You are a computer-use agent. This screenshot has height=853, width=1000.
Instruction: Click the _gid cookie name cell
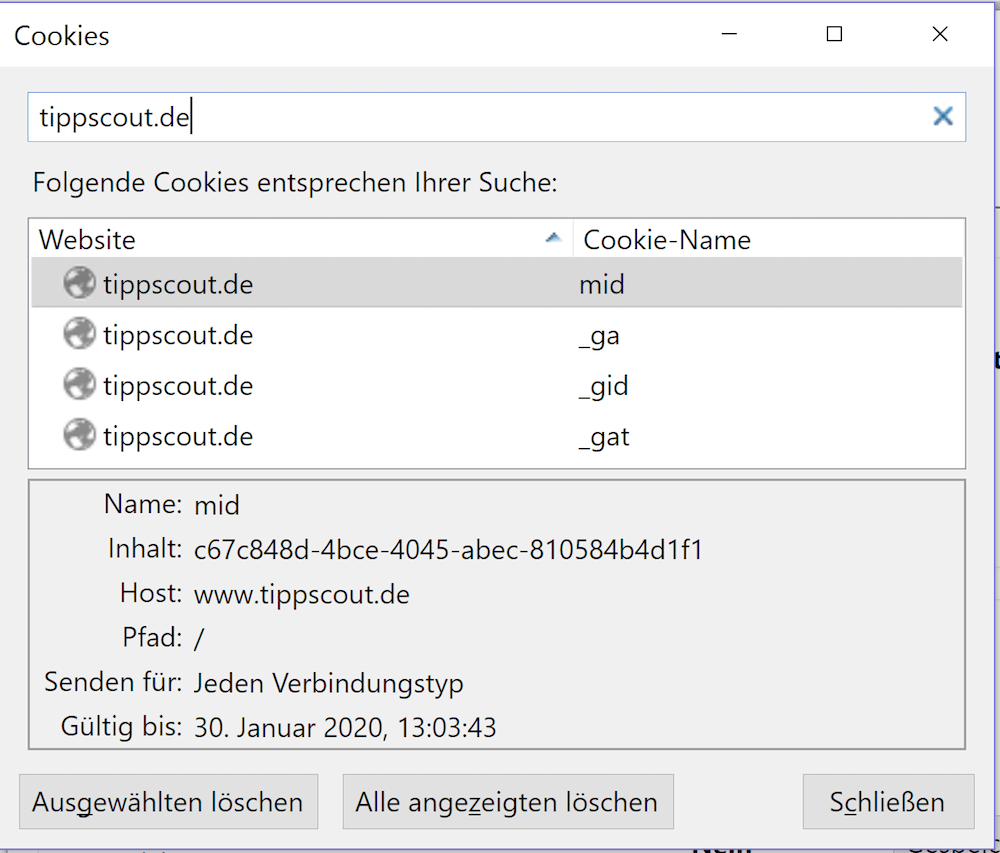pos(603,386)
